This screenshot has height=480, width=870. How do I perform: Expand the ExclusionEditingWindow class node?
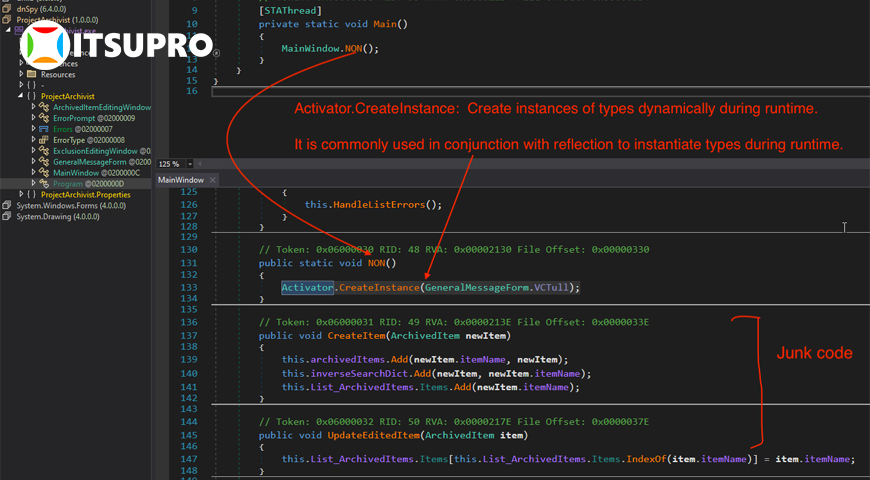point(34,150)
